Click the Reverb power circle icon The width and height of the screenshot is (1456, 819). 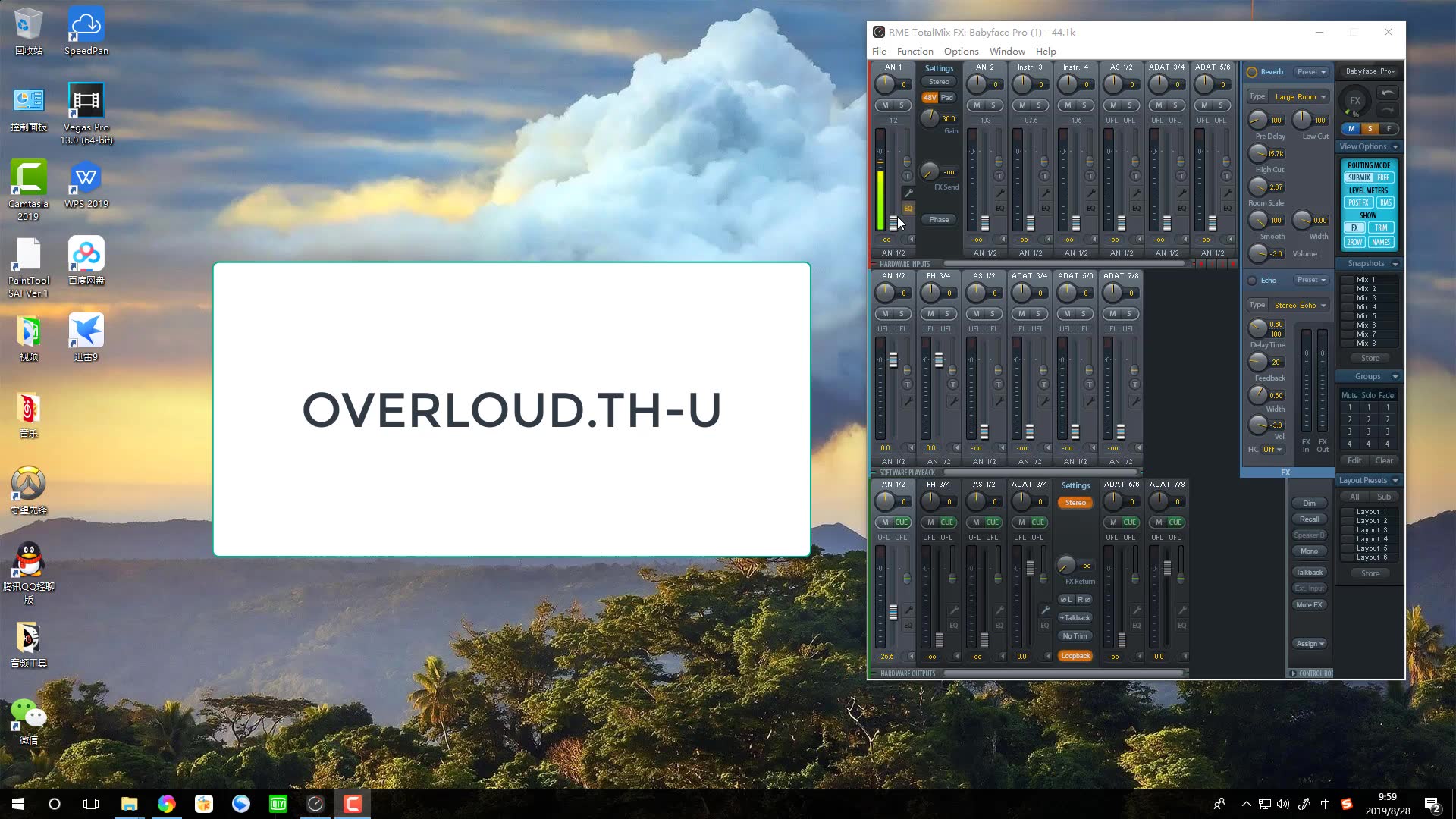tap(1252, 72)
